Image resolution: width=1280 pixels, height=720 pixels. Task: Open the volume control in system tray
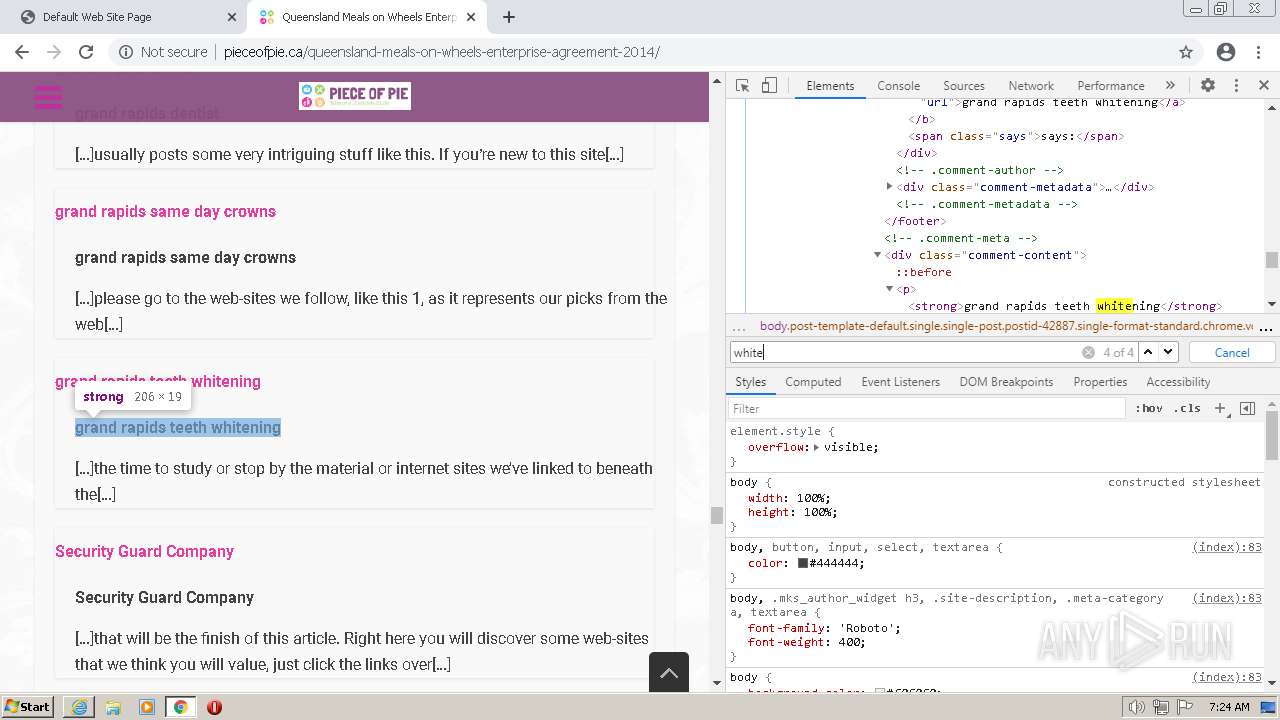[x=1135, y=707]
